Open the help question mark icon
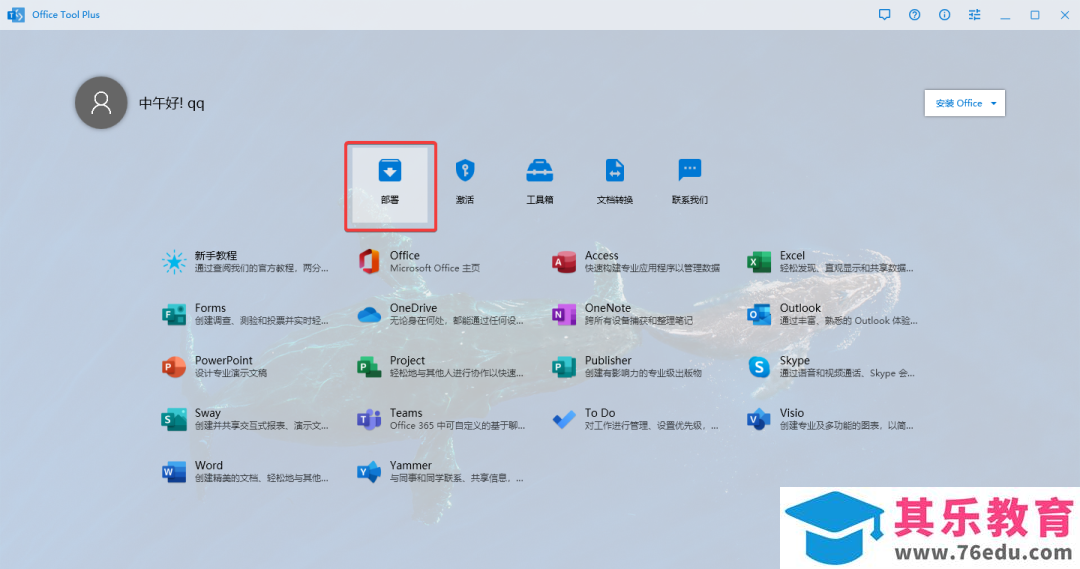This screenshot has width=1080, height=569. (x=915, y=14)
